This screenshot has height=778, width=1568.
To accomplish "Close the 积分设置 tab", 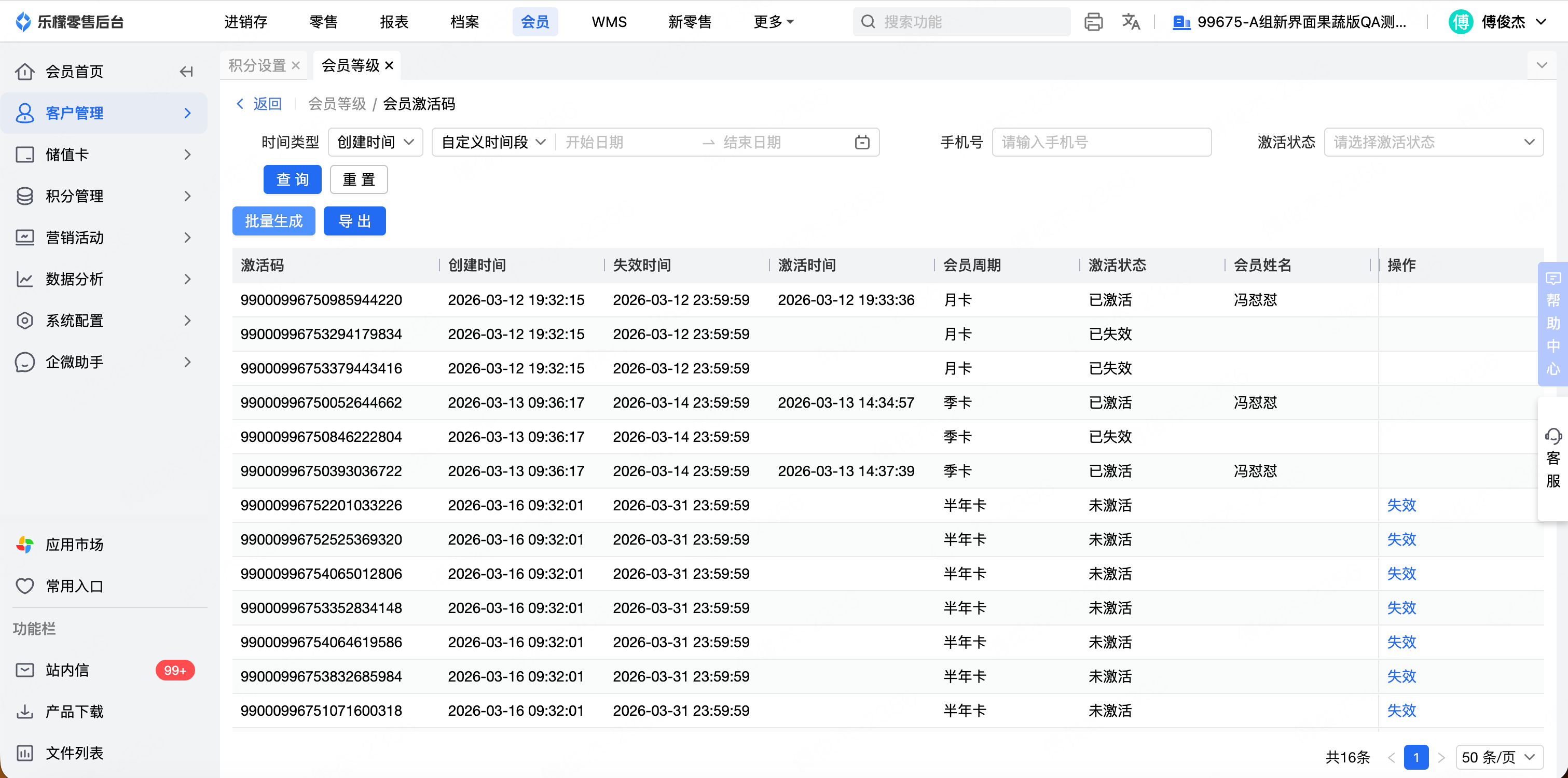I will (296, 65).
